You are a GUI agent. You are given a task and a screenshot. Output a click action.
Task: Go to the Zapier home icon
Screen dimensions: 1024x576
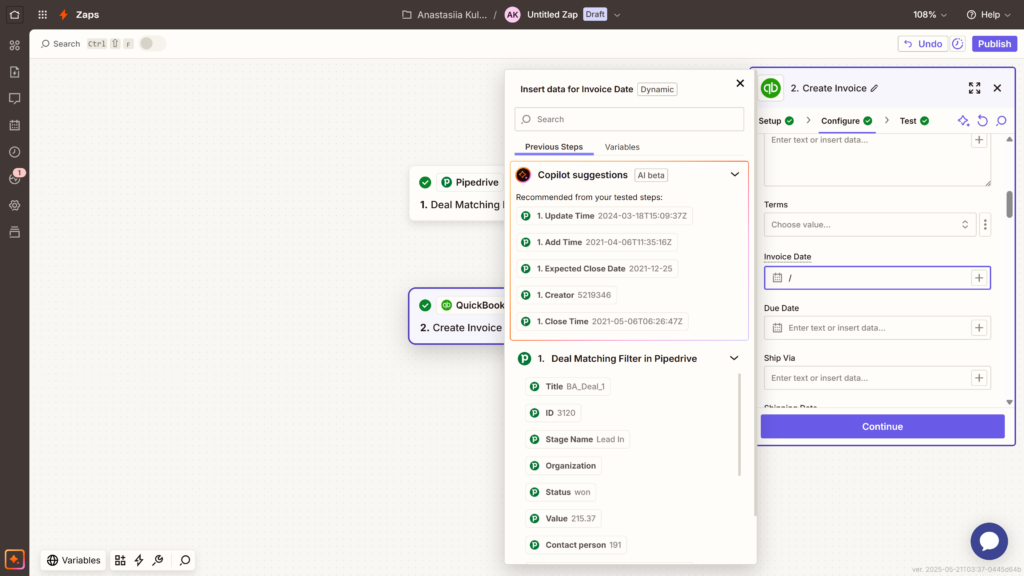(14, 14)
